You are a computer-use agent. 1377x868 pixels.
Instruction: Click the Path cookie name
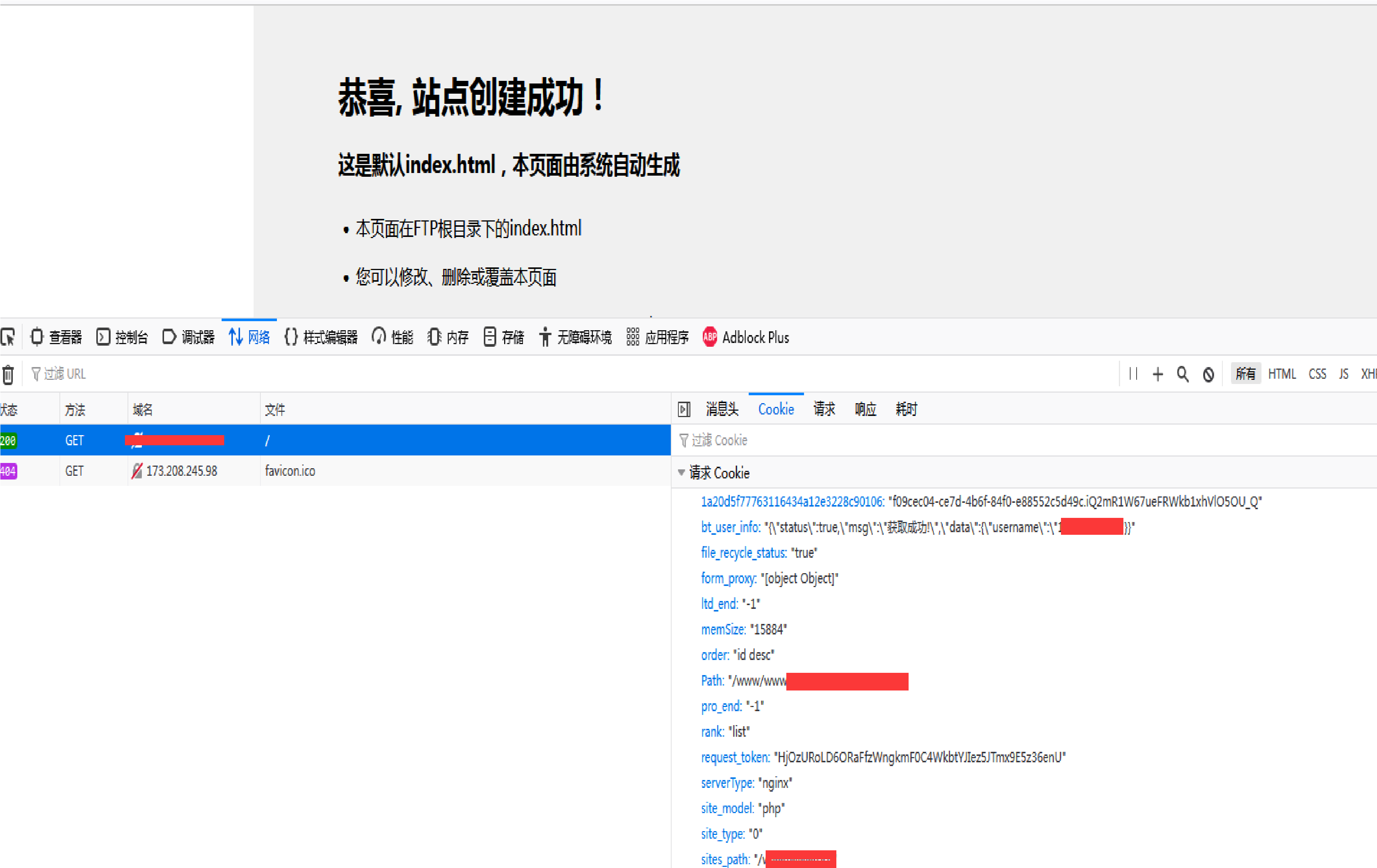pyautogui.click(x=713, y=681)
